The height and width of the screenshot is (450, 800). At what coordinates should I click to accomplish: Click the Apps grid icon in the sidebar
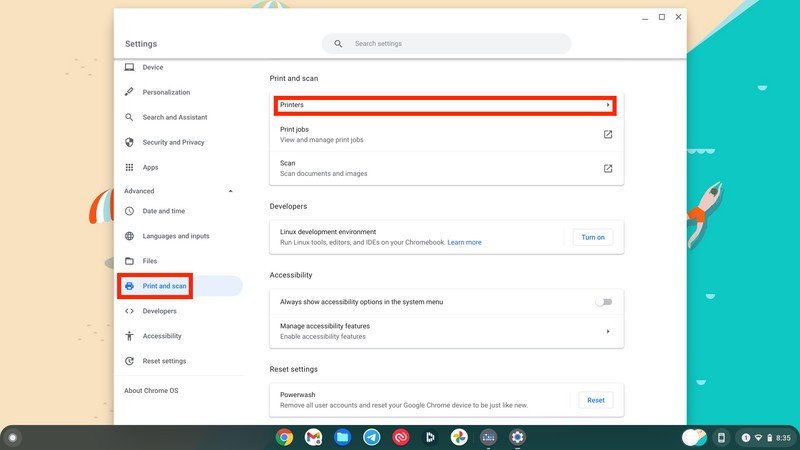click(130, 167)
